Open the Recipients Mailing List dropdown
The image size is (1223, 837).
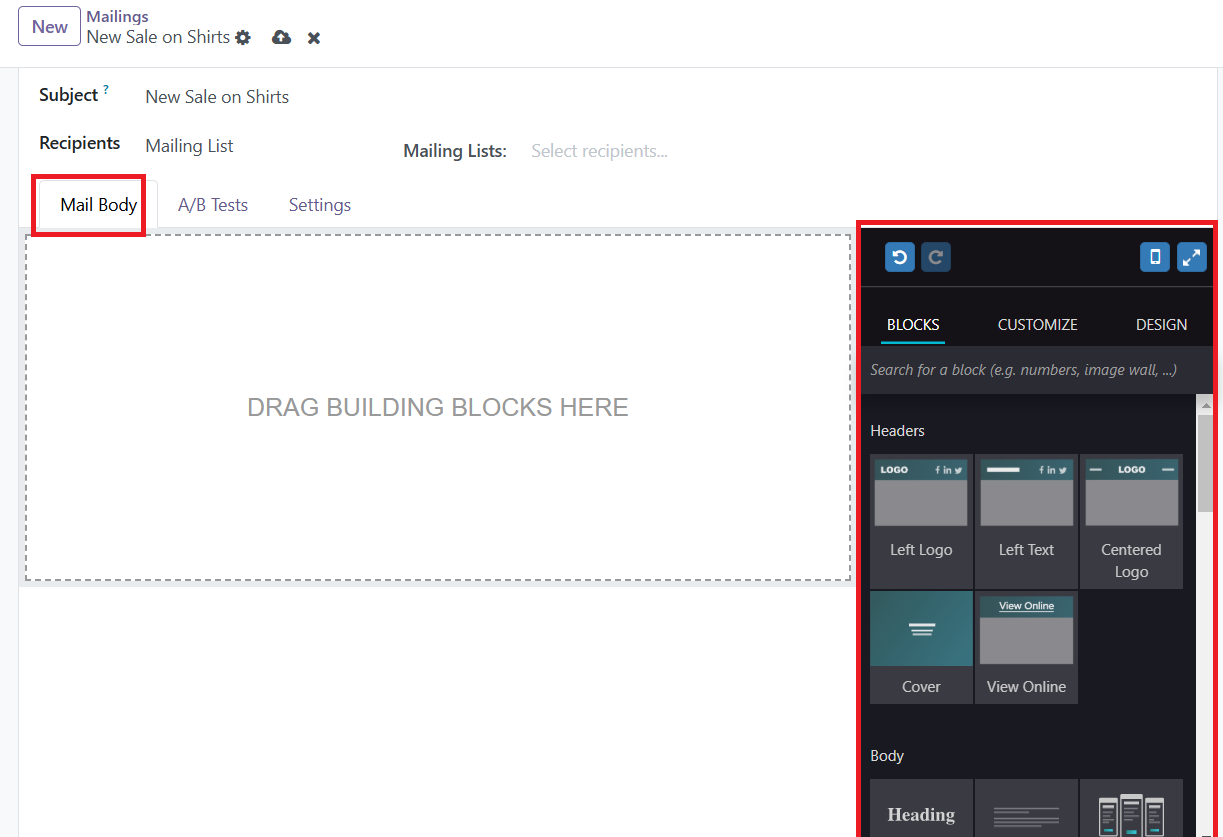coord(189,146)
